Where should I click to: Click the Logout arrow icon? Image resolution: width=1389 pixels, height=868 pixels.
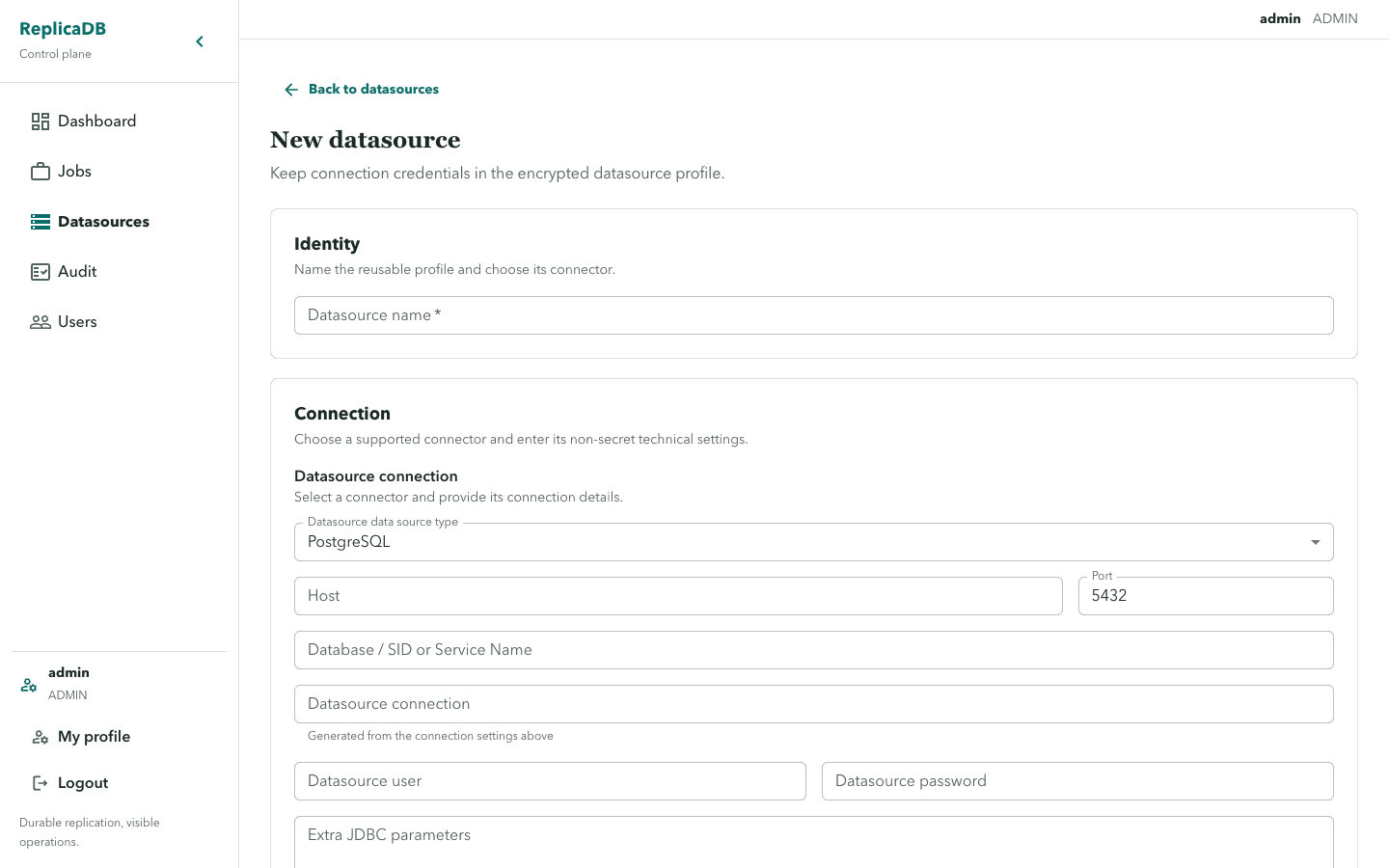pos(41,783)
